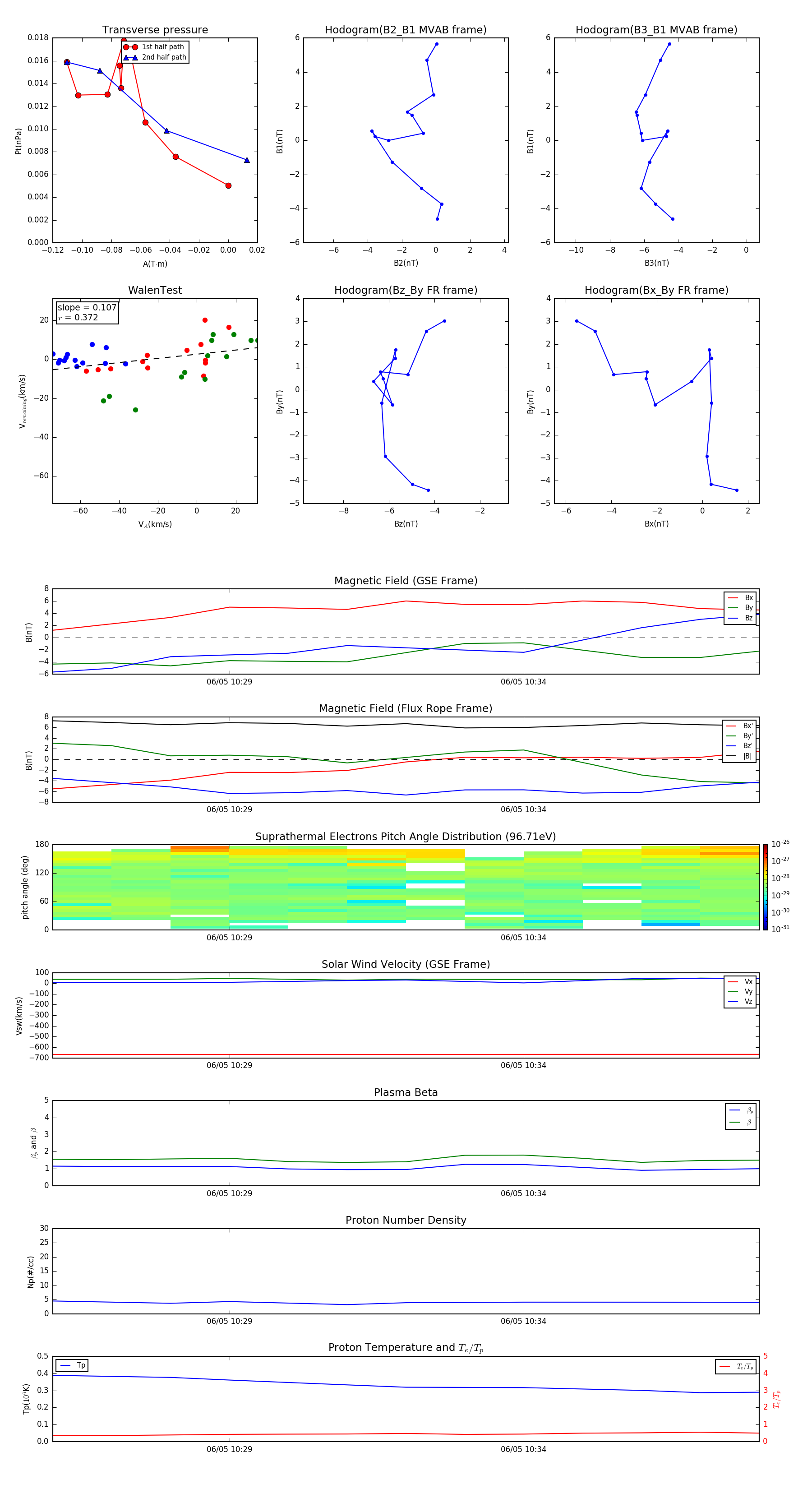Image resolution: width=812 pixels, height=1489 pixels.
Task: Click the 'A(T·m)' x-axis label
Action: 155,264
